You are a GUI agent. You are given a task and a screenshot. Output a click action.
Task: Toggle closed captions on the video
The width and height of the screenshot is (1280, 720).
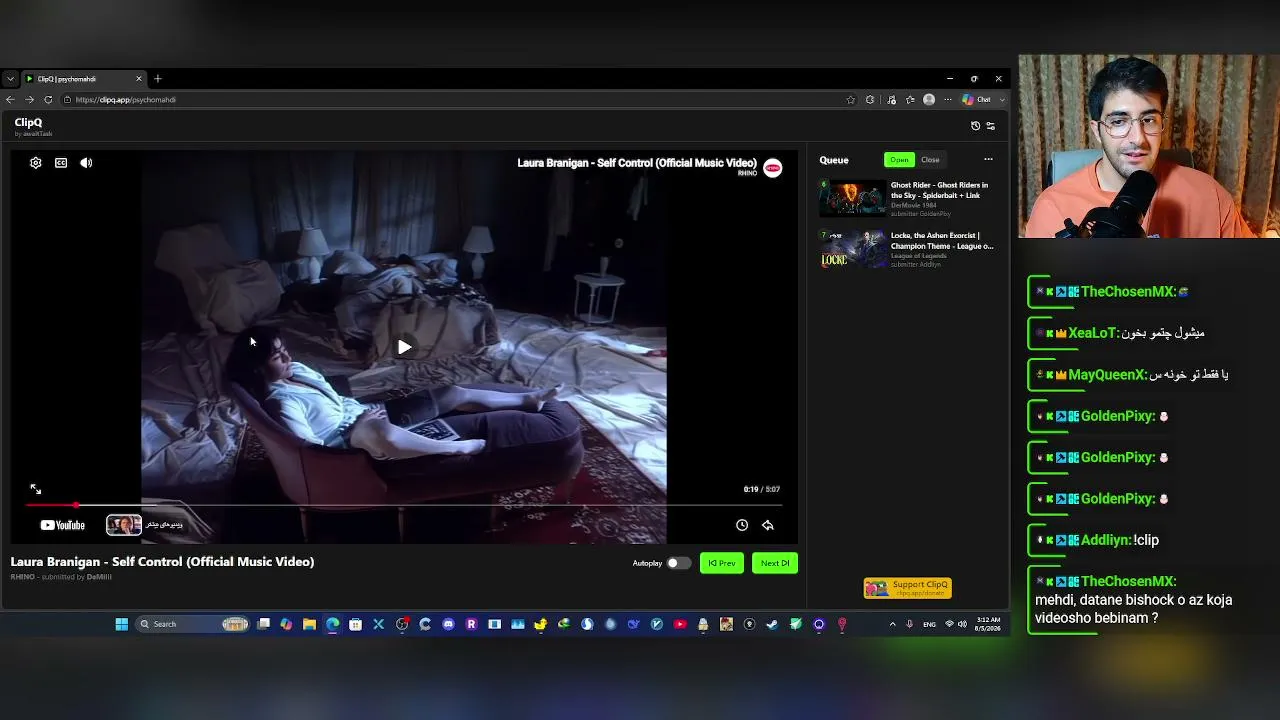[x=61, y=163]
